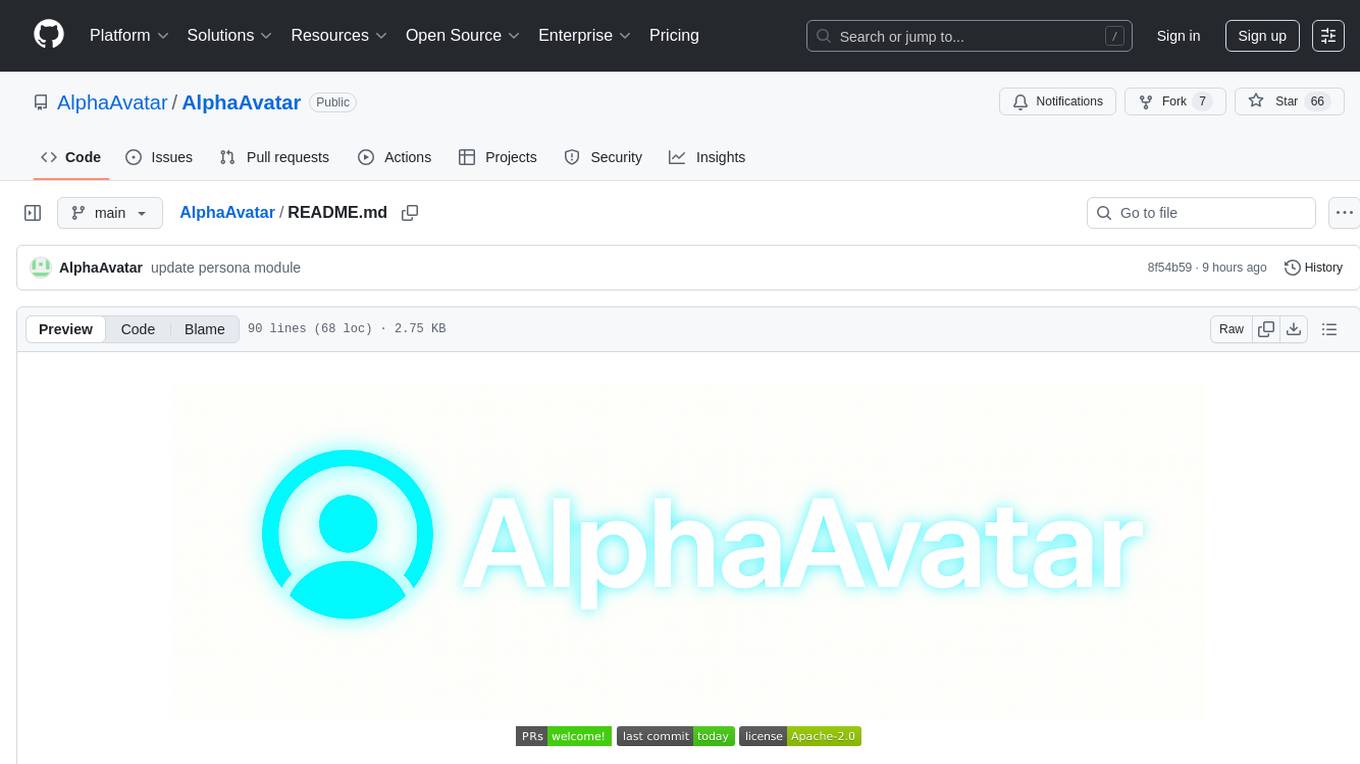Open the Projects tab

497,157
